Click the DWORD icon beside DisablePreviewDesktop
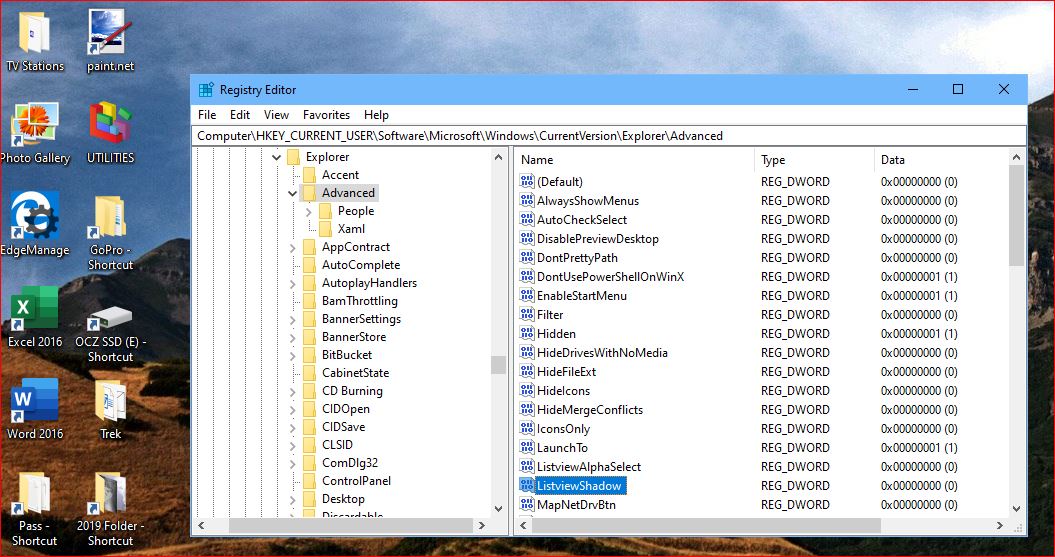The image size is (1055, 557). [x=526, y=238]
